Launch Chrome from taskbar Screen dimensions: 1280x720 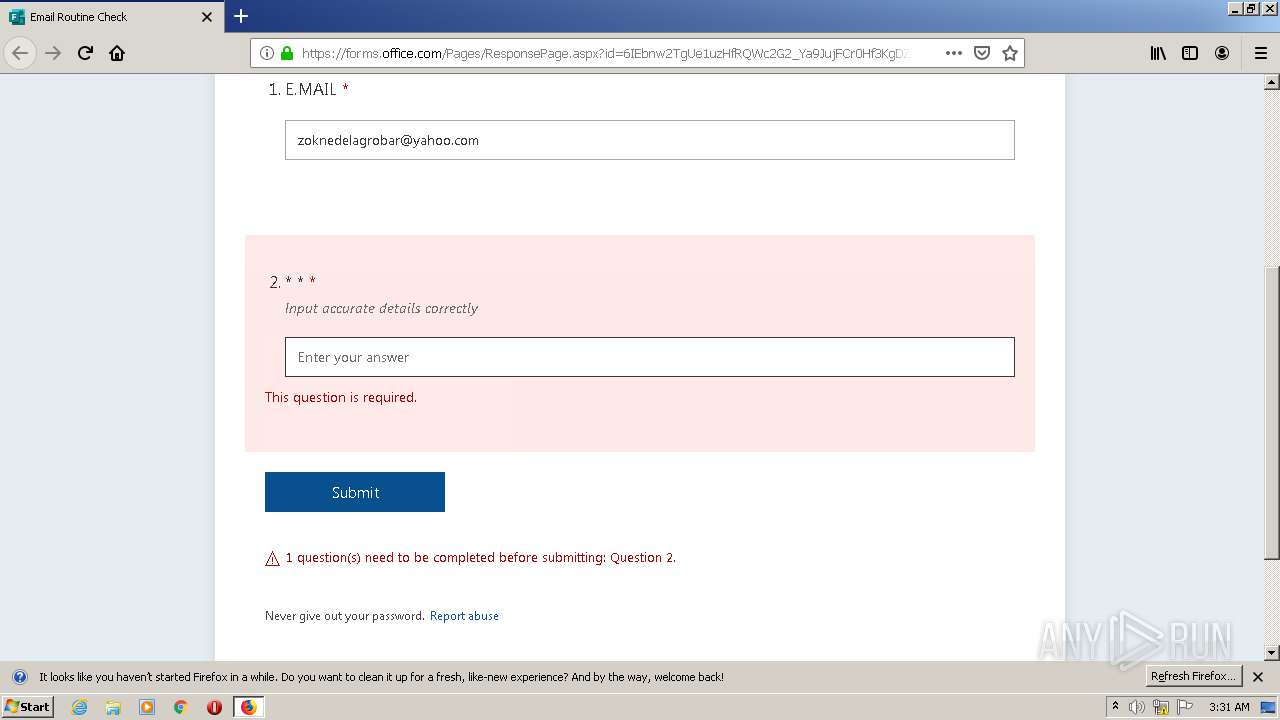tap(181, 707)
